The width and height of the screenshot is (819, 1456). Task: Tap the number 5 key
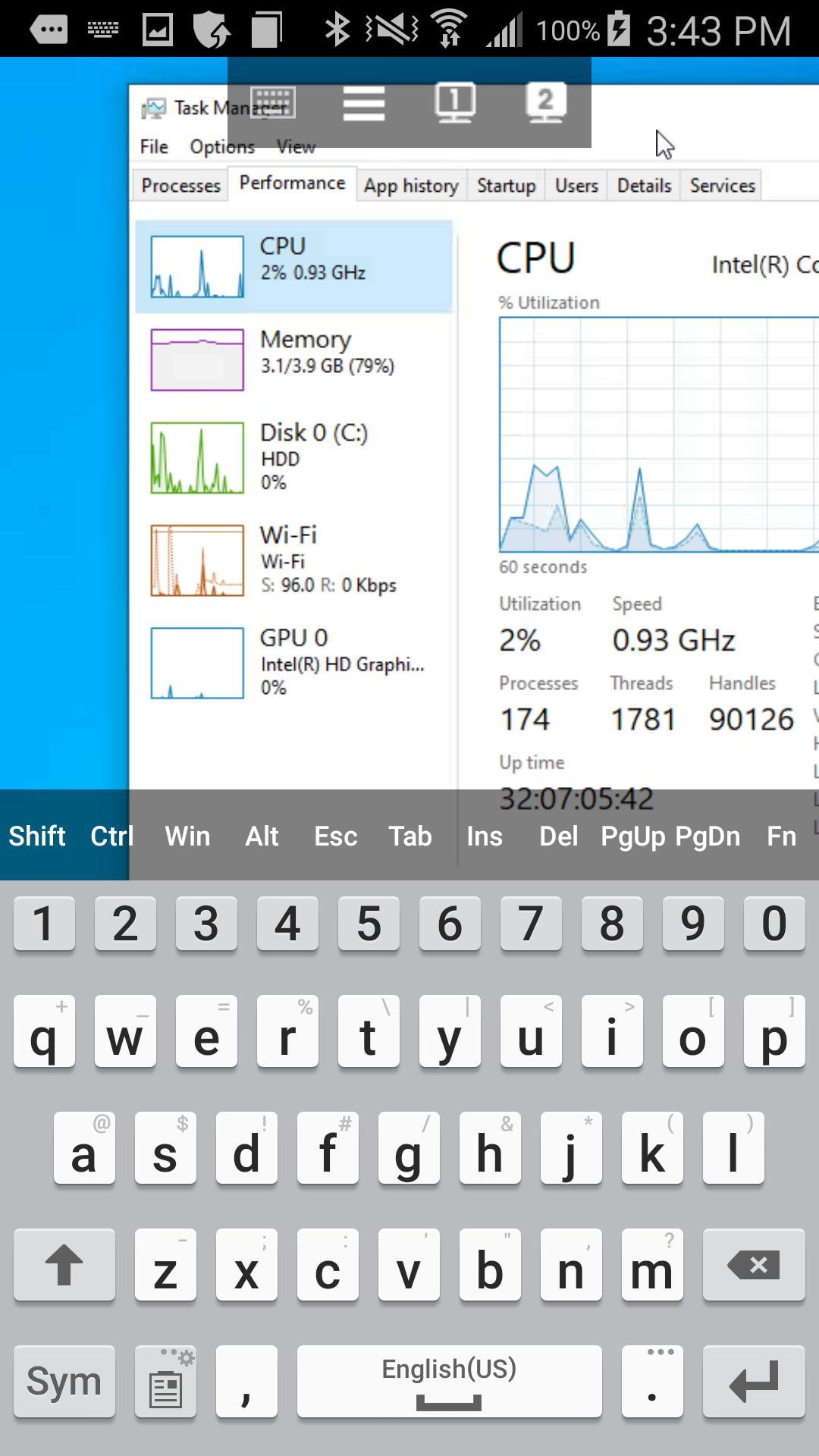[x=369, y=924]
